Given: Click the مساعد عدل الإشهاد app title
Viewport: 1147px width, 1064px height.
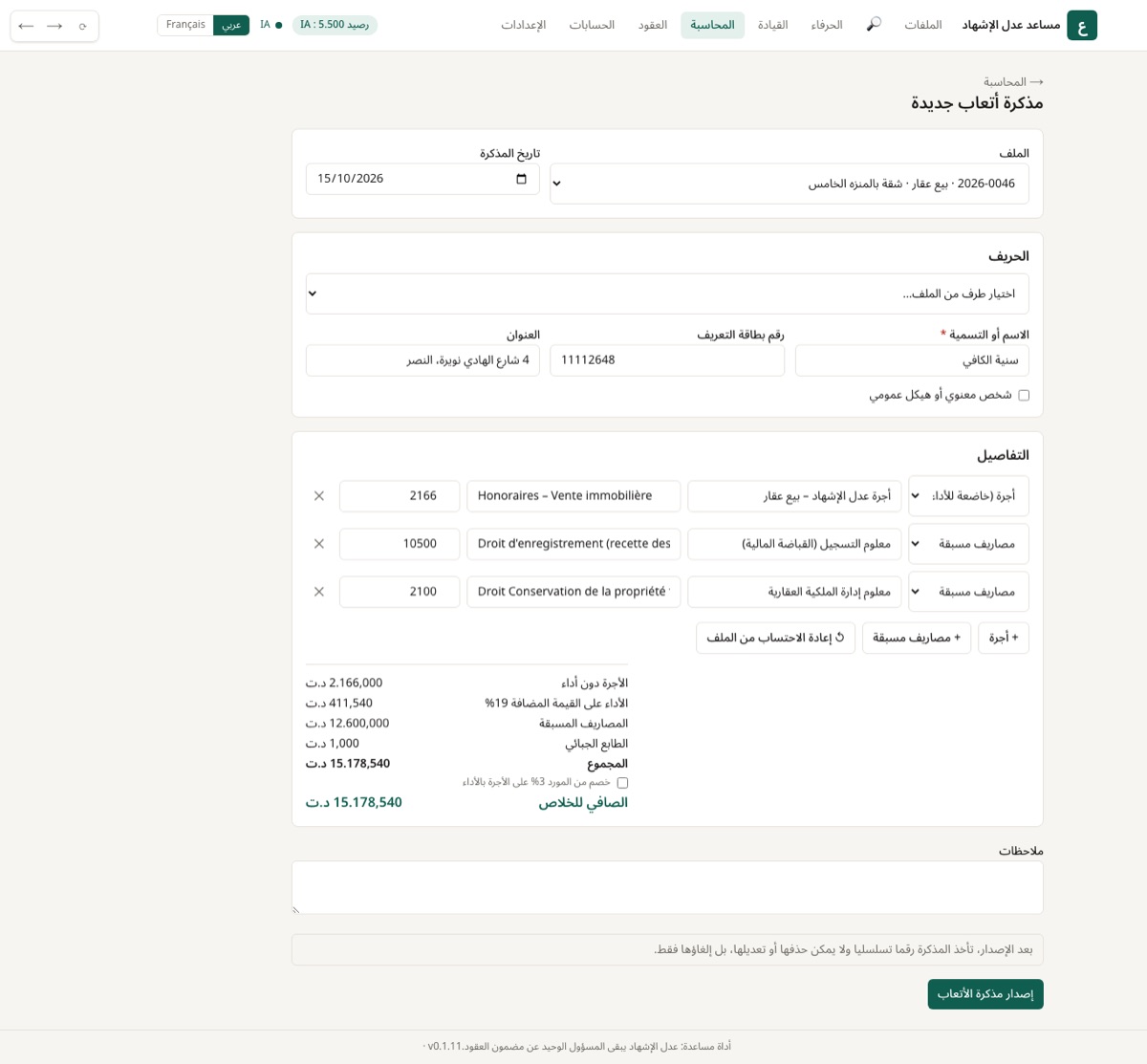Looking at the screenshot, I should [1011, 25].
